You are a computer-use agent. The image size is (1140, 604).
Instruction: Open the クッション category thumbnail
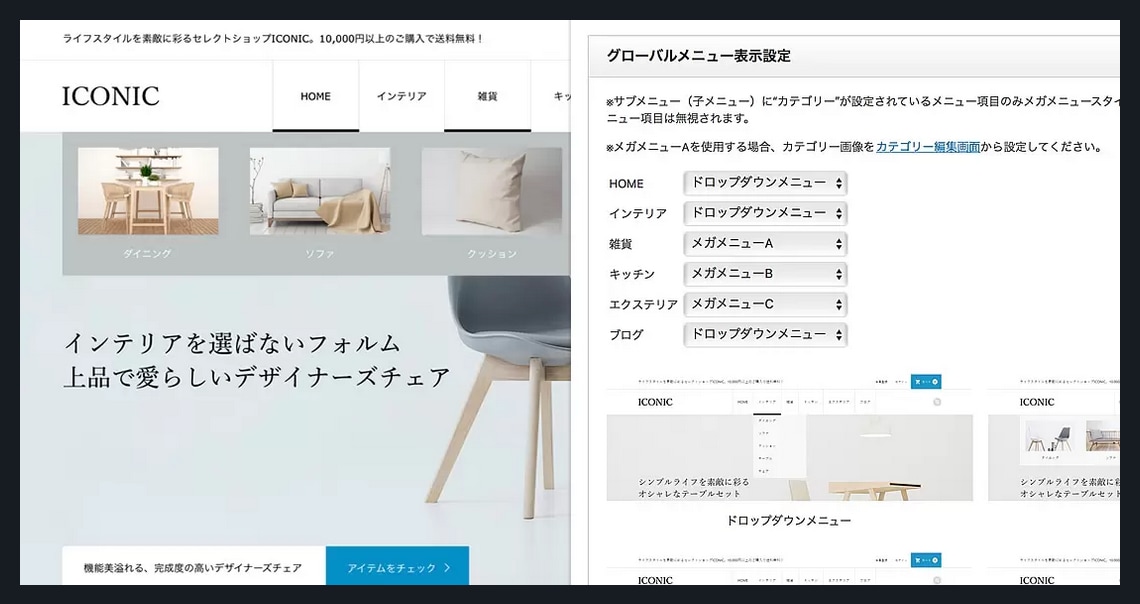tap(491, 191)
